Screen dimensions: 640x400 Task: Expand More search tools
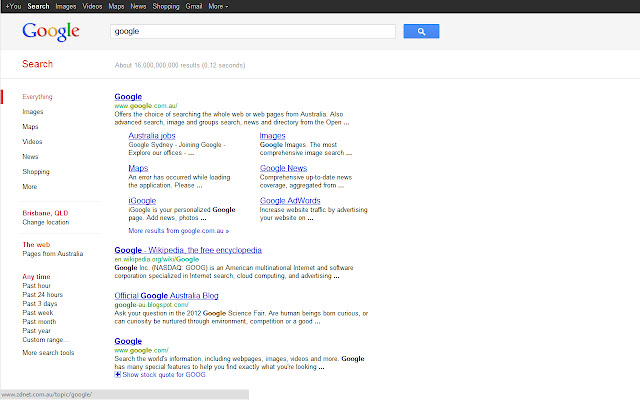pyautogui.click(x=48, y=353)
